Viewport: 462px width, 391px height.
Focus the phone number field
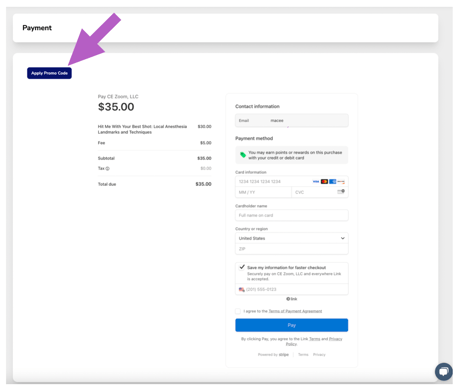pyautogui.click(x=292, y=289)
